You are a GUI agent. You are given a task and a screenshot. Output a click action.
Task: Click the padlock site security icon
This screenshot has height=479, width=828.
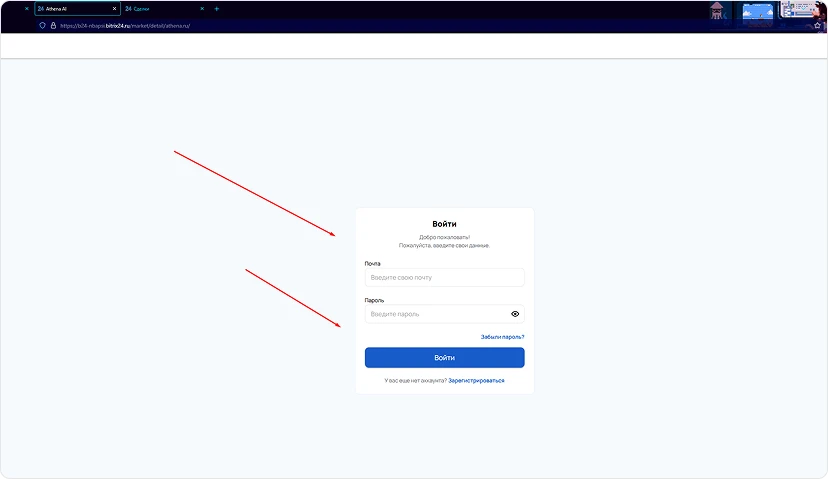click(53, 26)
